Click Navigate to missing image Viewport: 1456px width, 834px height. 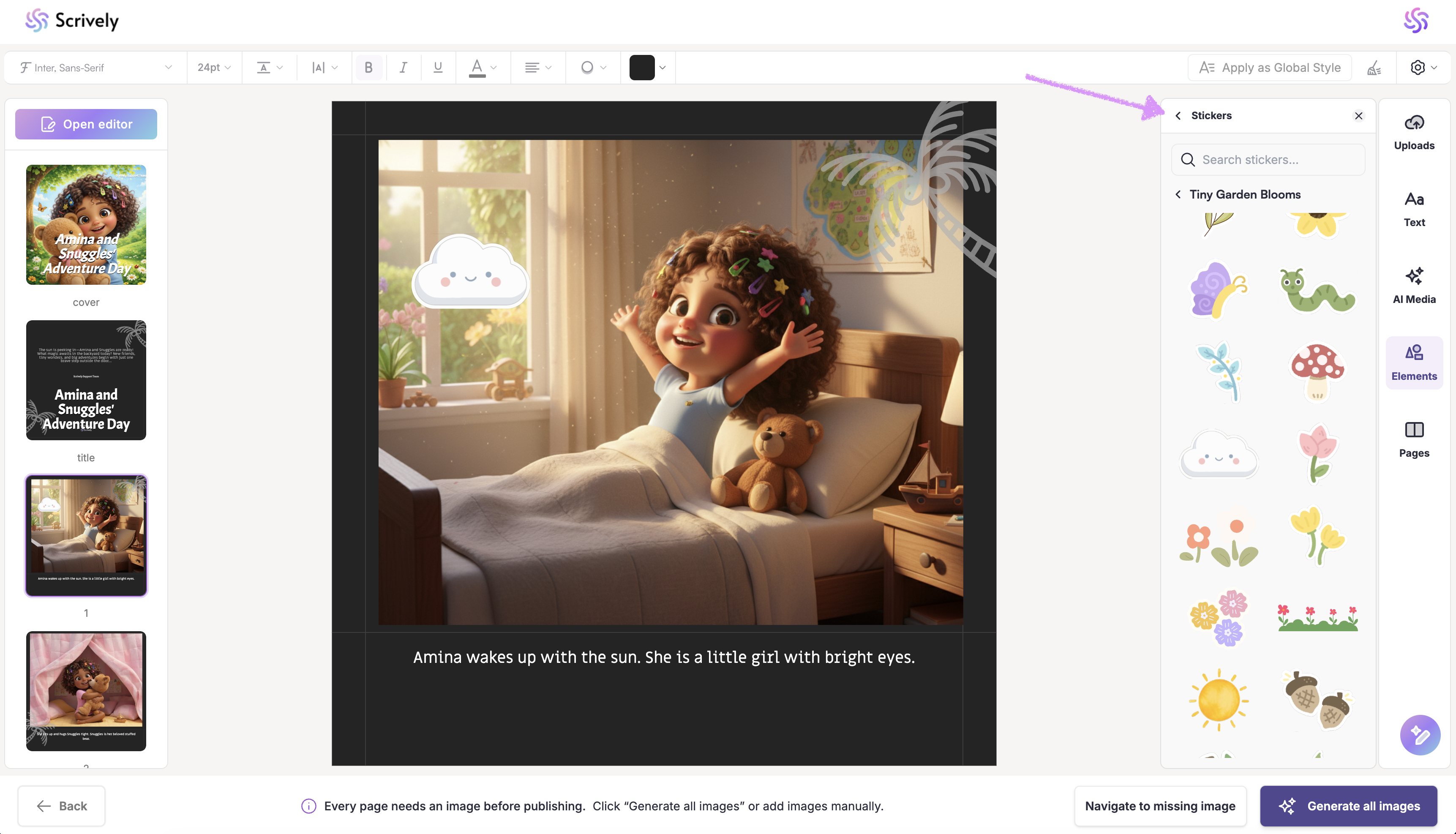pyautogui.click(x=1160, y=806)
